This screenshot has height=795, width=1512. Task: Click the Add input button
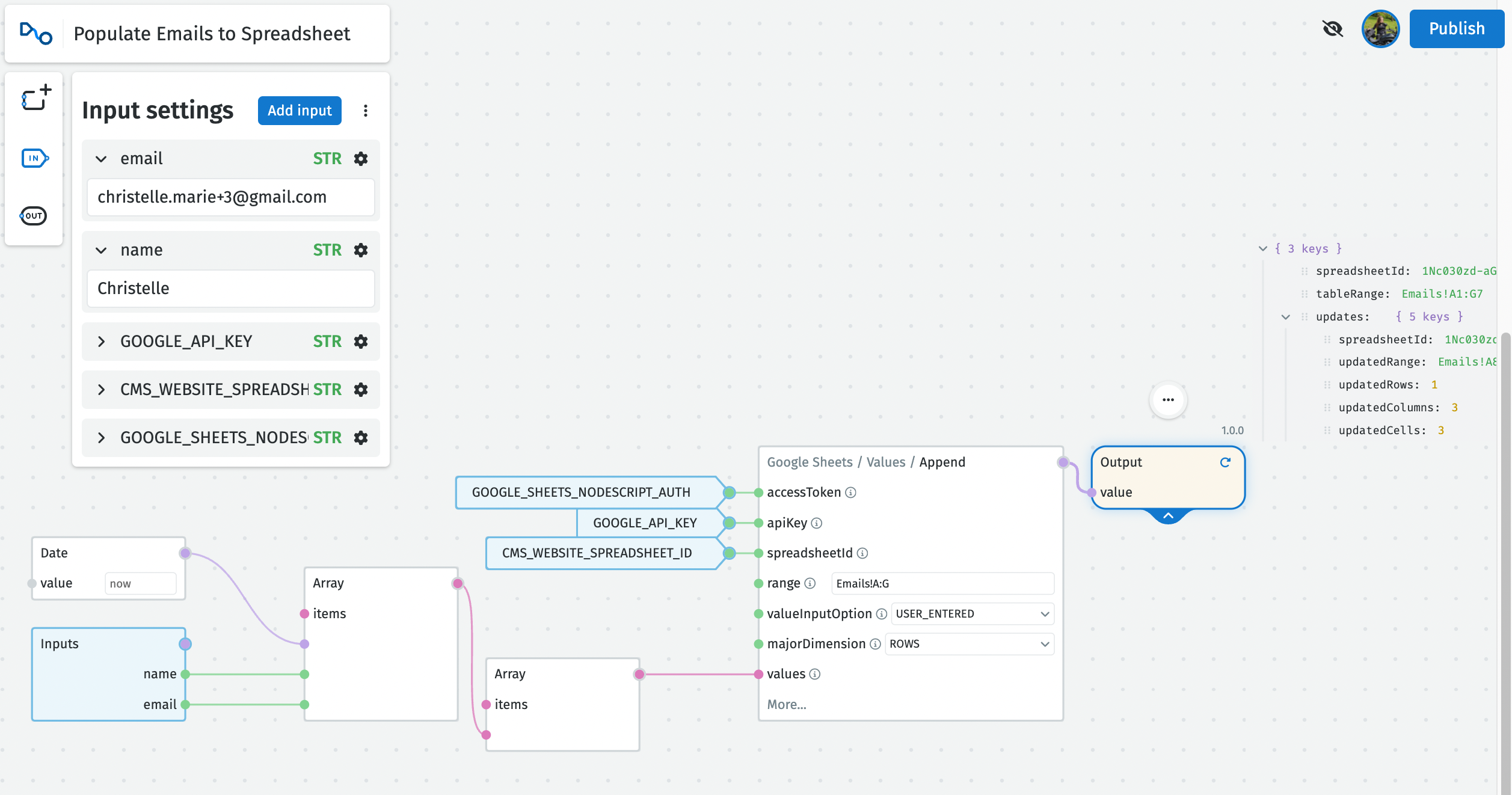pyautogui.click(x=299, y=111)
